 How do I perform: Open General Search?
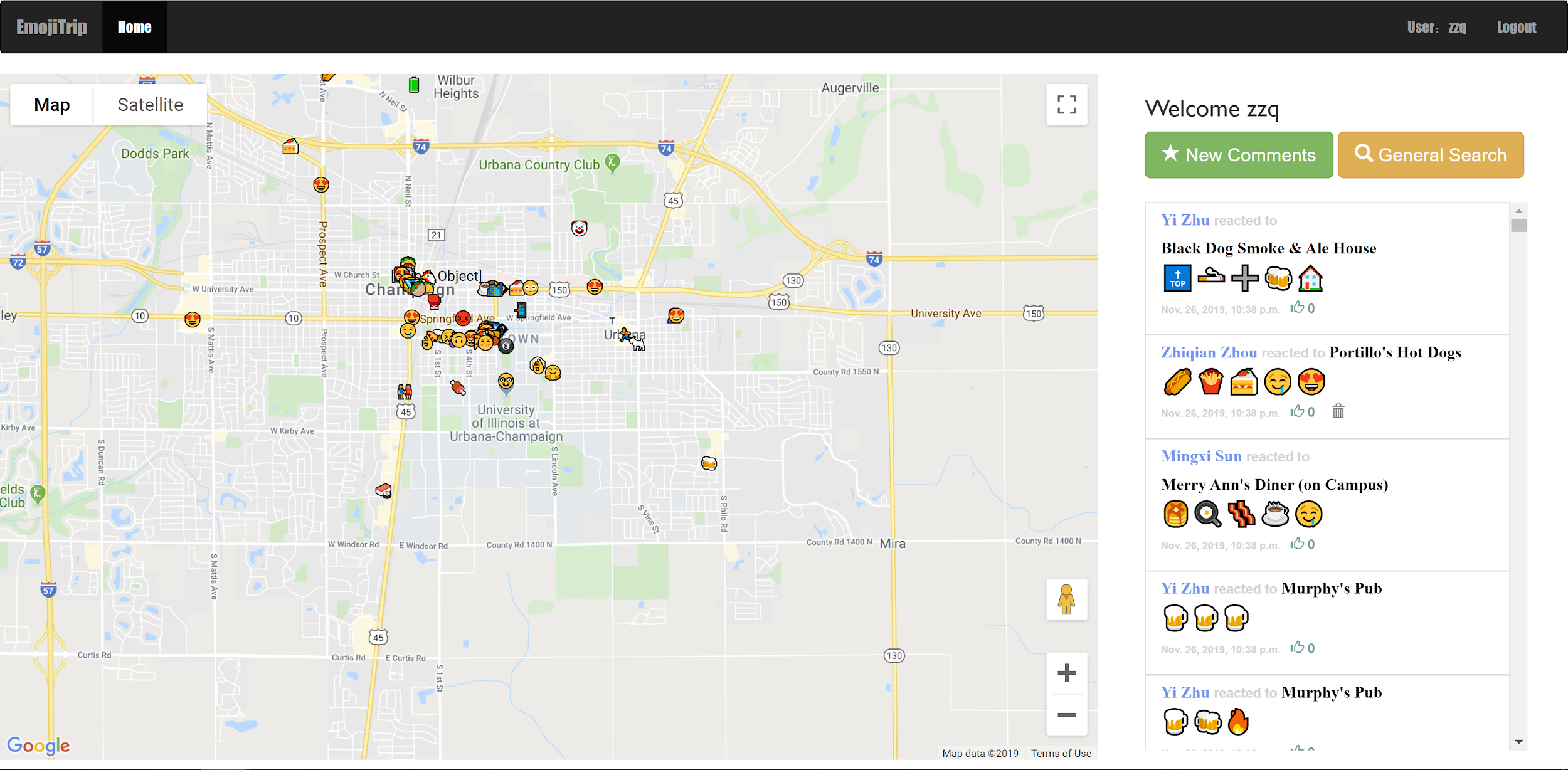(x=1431, y=155)
